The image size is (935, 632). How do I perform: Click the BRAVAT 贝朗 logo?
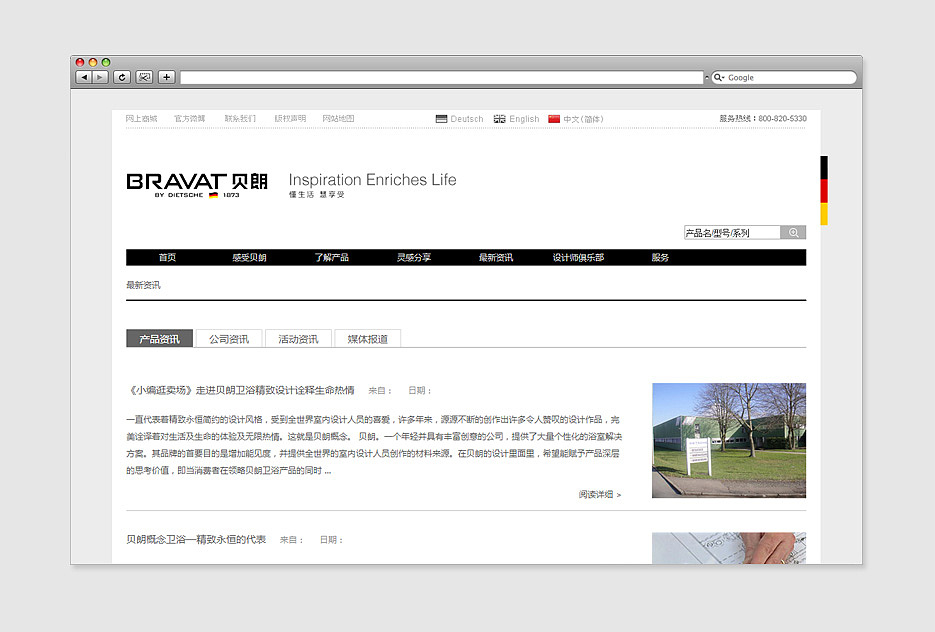(x=197, y=185)
